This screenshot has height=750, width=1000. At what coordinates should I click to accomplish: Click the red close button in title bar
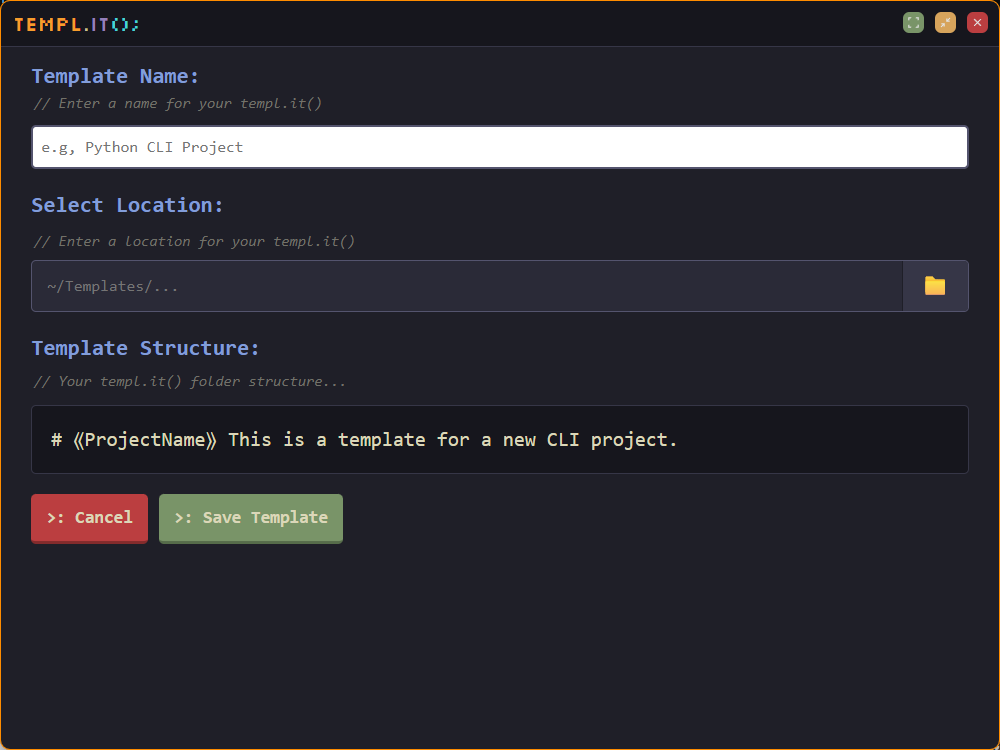pyautogui.click(x=976, y=22)
